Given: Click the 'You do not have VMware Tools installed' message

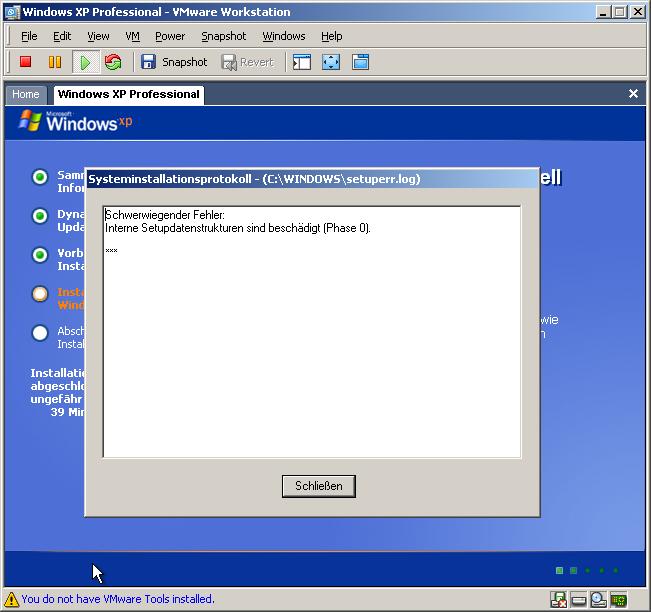Looking at the screenshot, I should pyautogui.click(x=118, y=599).
